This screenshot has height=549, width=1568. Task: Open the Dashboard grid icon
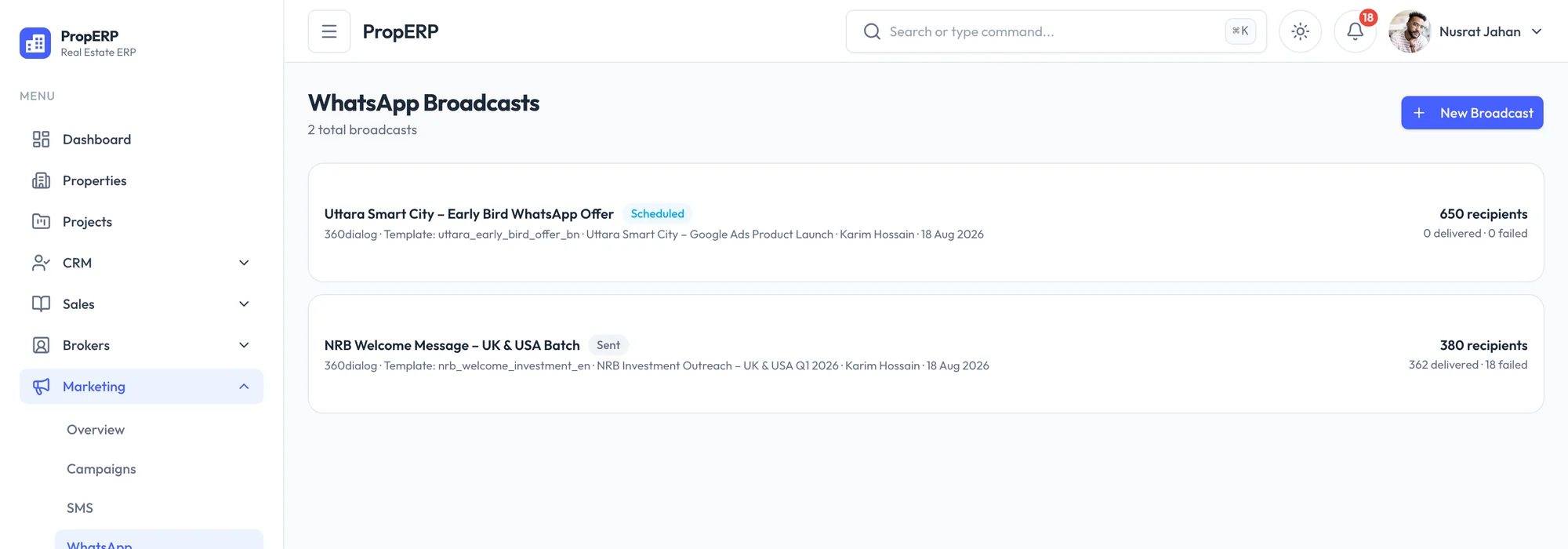pos(41,140)
